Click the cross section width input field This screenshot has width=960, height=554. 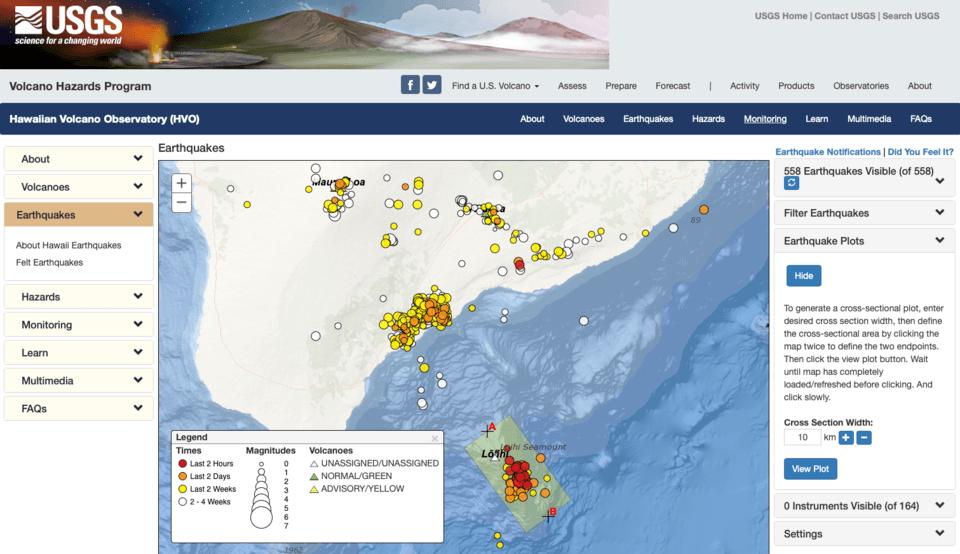(801, 438)
